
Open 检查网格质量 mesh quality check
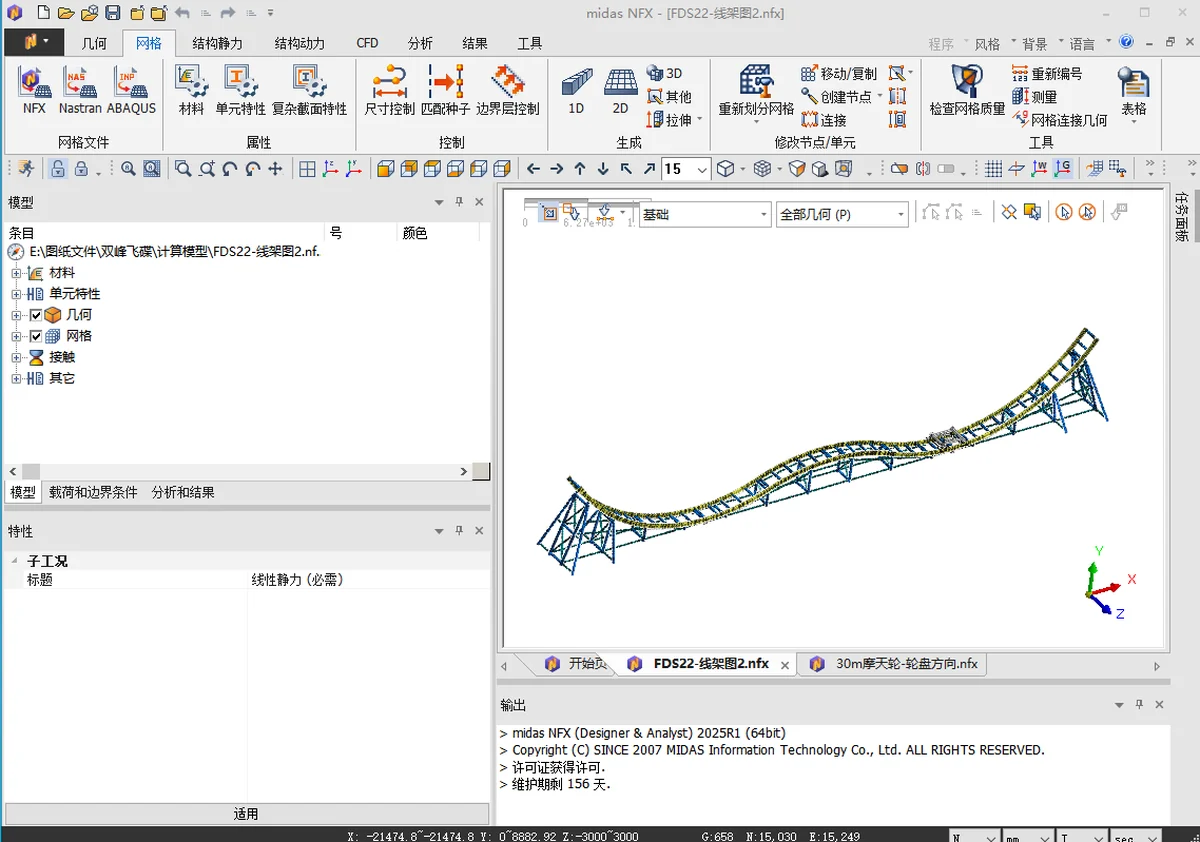[967, 90]
